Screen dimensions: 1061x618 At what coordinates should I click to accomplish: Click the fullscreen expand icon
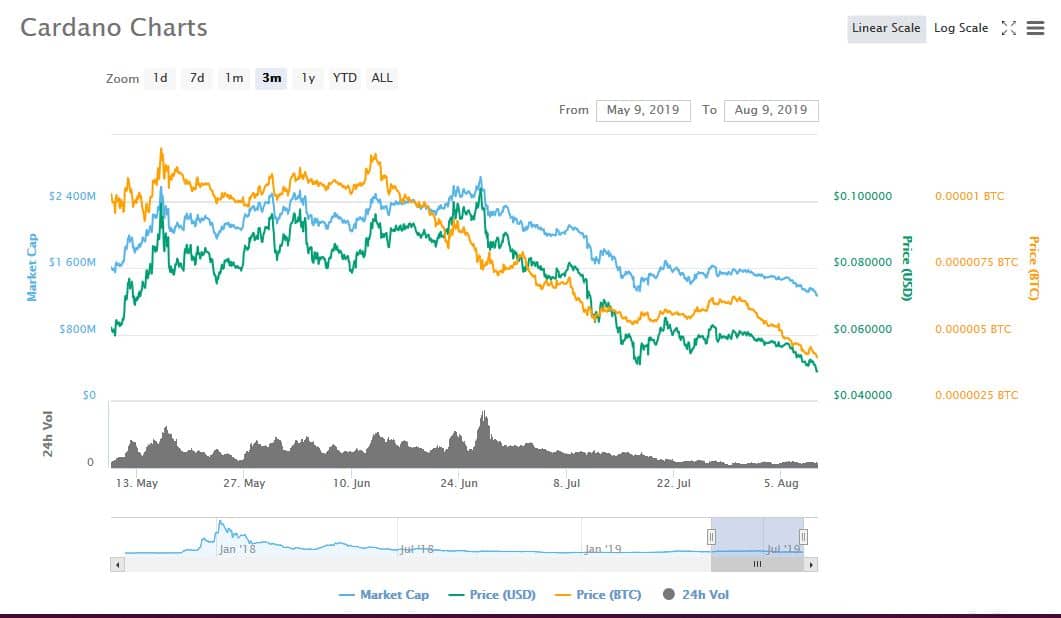(x=1008, y=28)
